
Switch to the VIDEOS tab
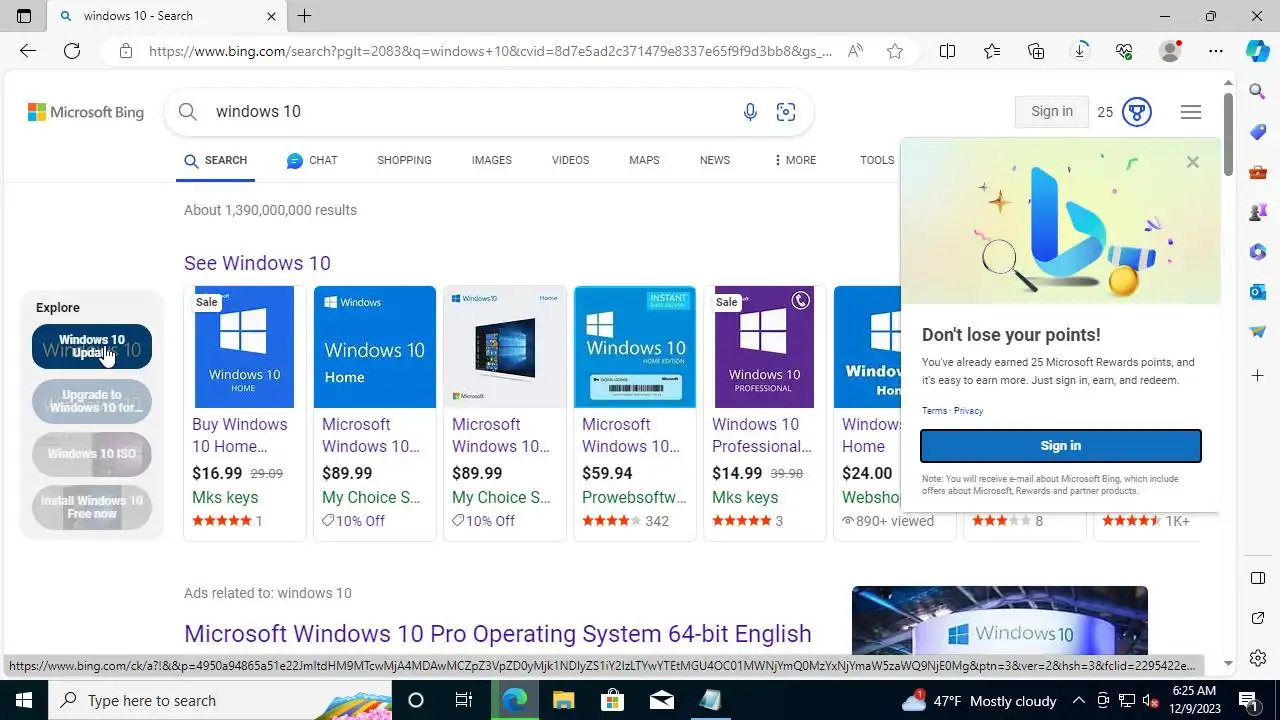(570, 160)
